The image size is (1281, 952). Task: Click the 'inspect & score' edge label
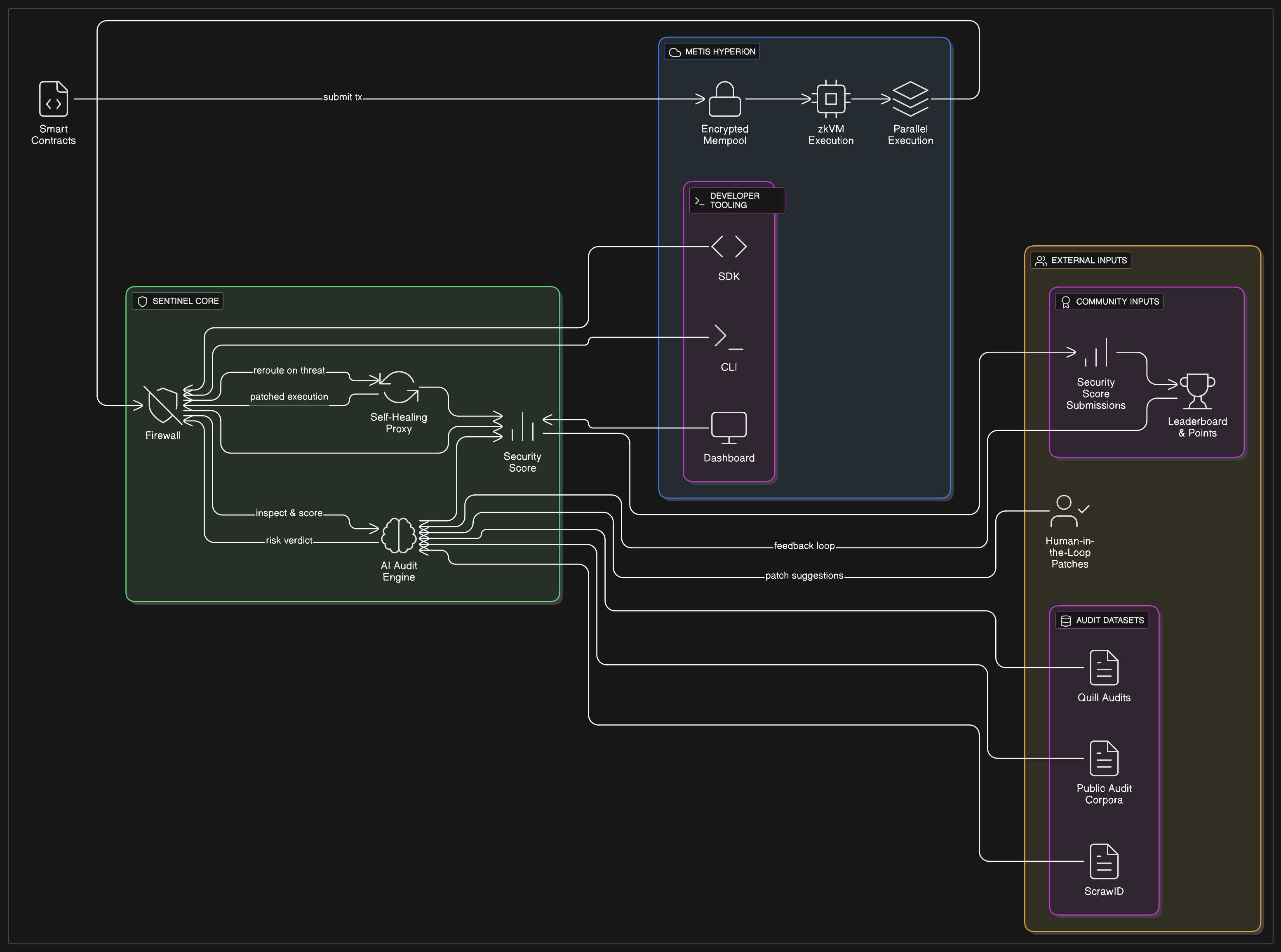click(289, 513)
